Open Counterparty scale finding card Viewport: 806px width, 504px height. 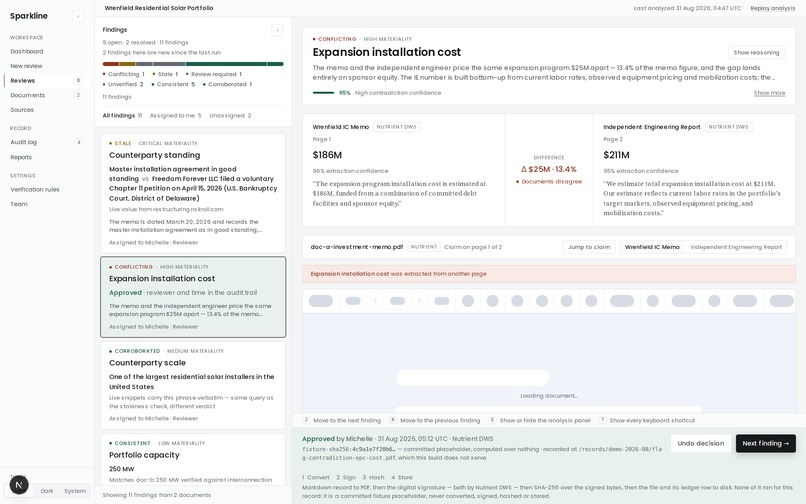pyautogui.click(x=193, y=385)
